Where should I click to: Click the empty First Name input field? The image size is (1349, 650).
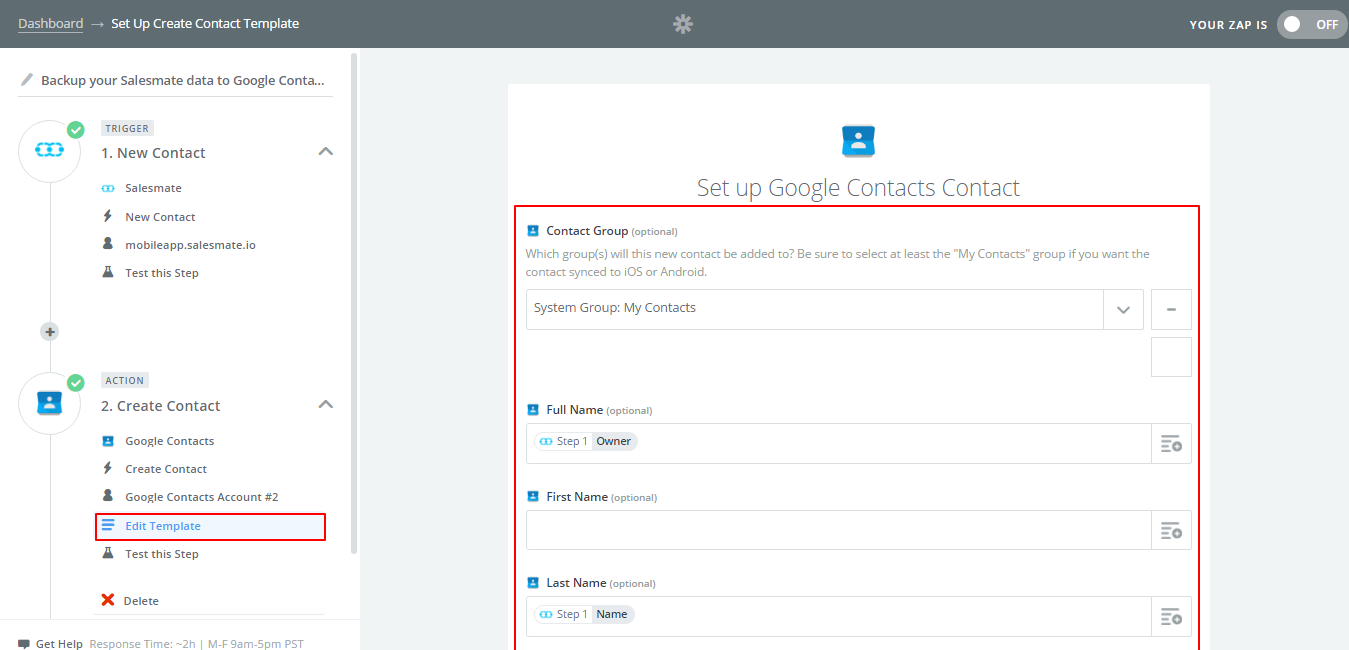point(839,530)
